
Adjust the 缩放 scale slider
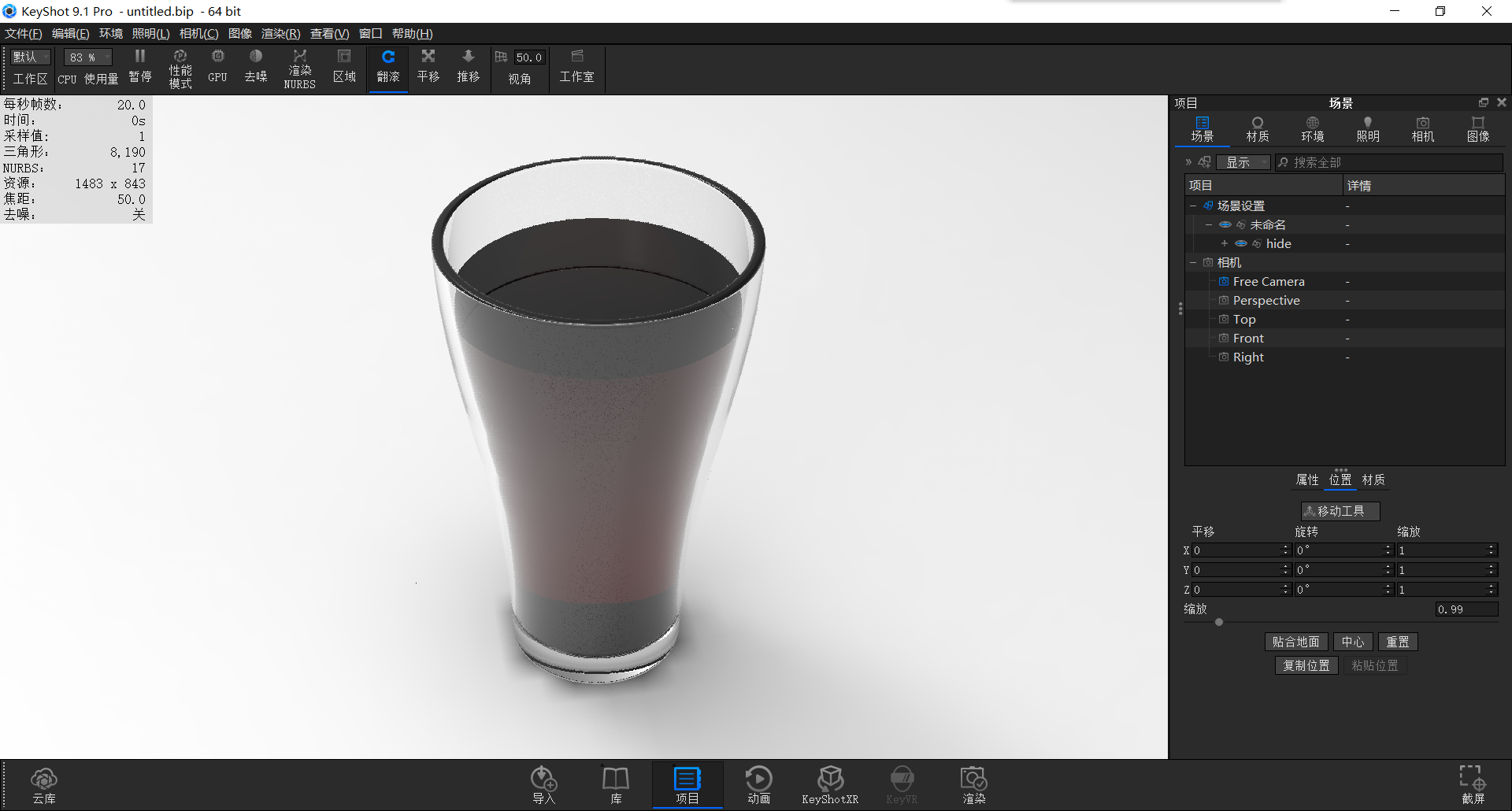pyautogui.click(x=1217, y=622)
